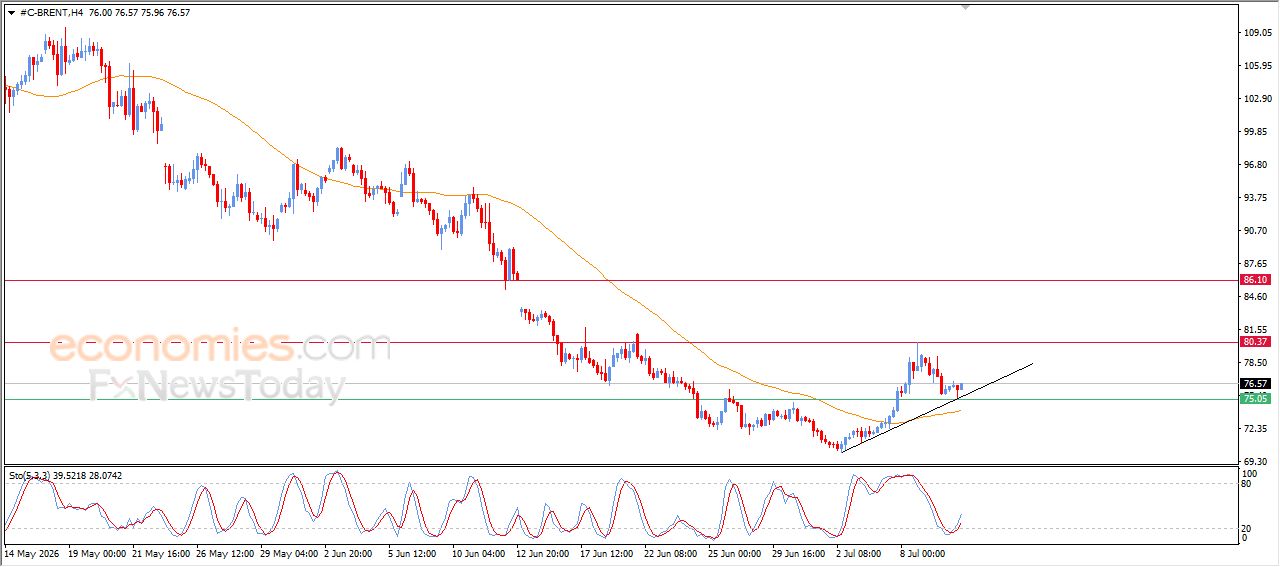Select the 80.37 red price label

[x=1254, y=342]
